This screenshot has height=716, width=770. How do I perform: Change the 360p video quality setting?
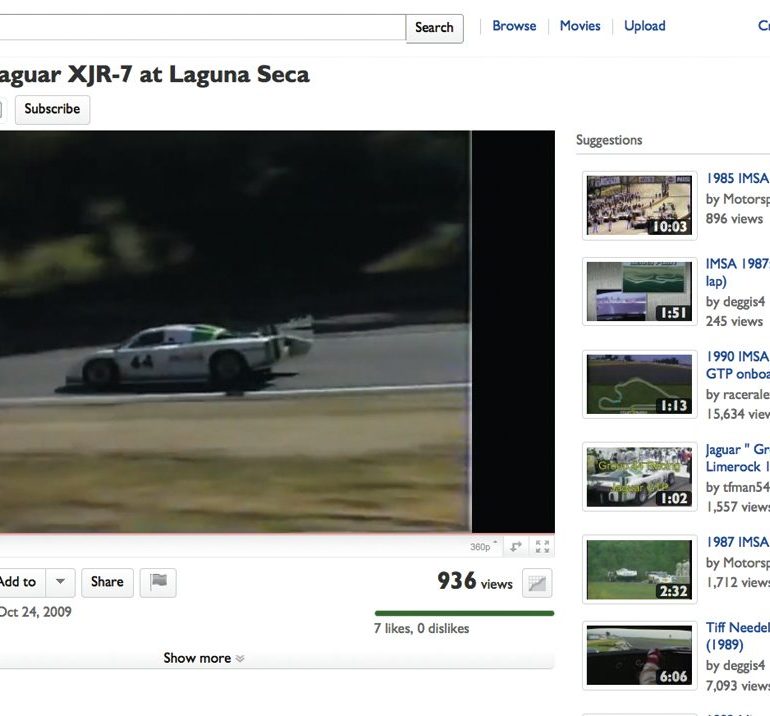click(483, 547)
